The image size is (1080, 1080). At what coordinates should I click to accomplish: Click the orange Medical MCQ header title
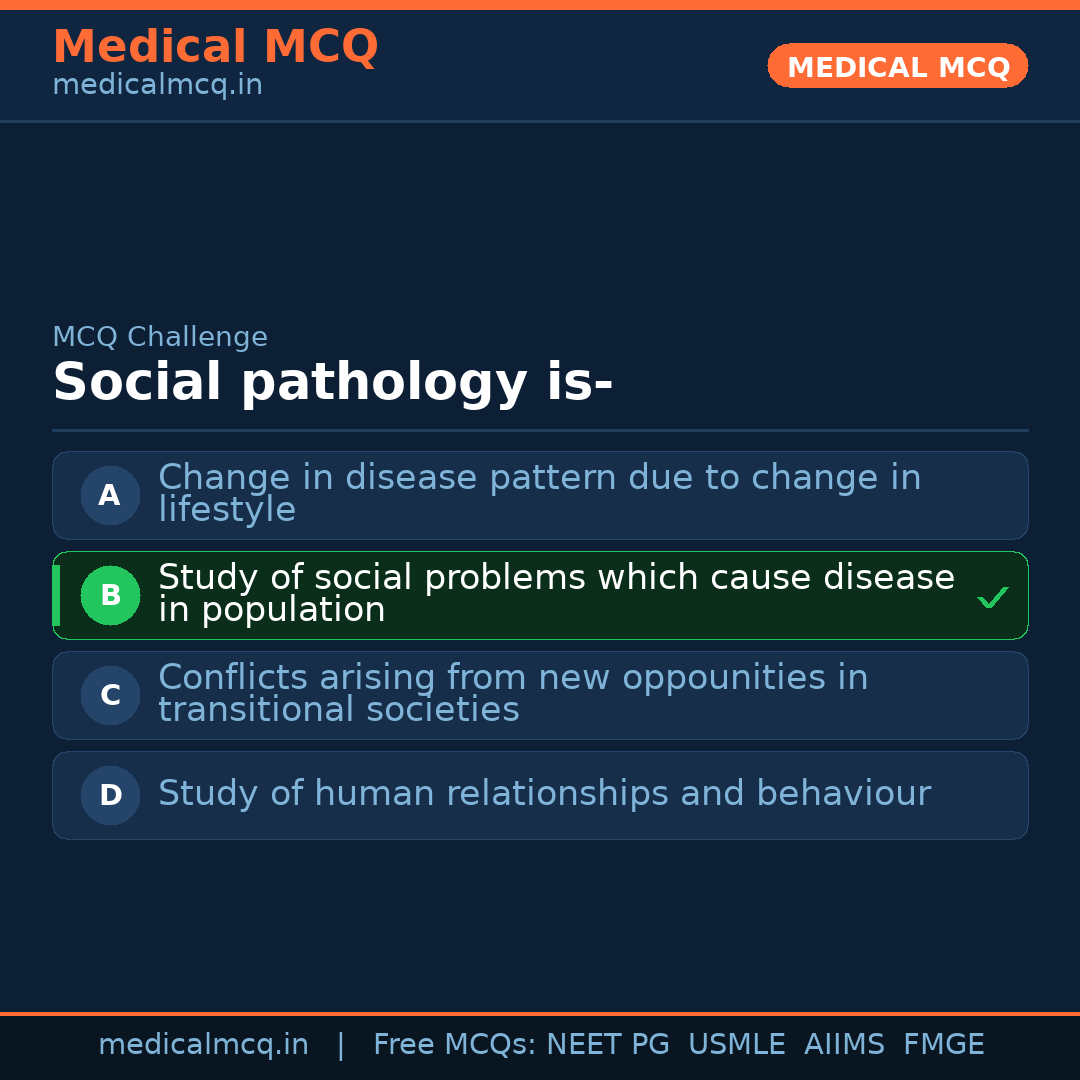tap(215, 47)
